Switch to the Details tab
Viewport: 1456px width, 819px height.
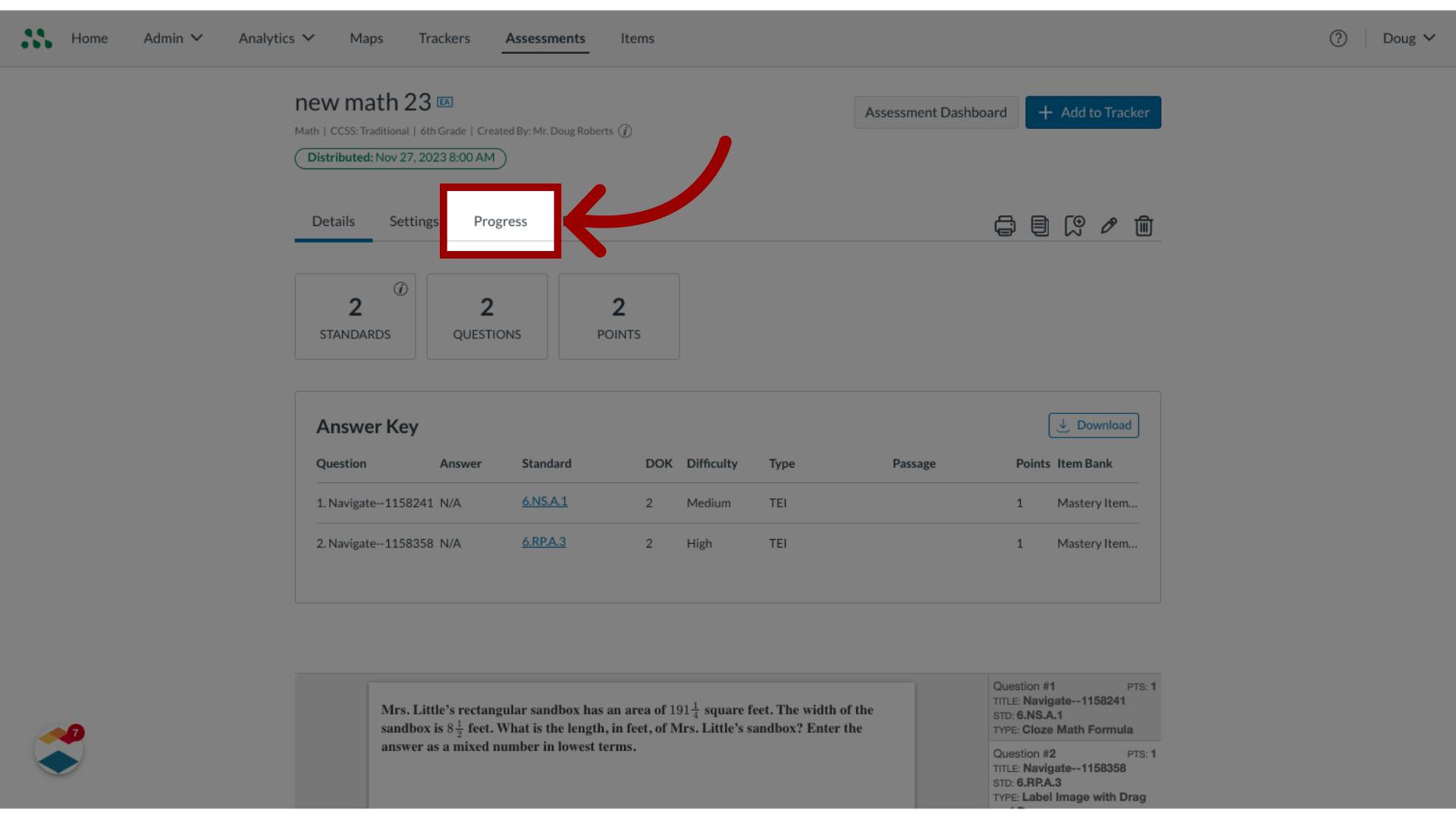333,220
